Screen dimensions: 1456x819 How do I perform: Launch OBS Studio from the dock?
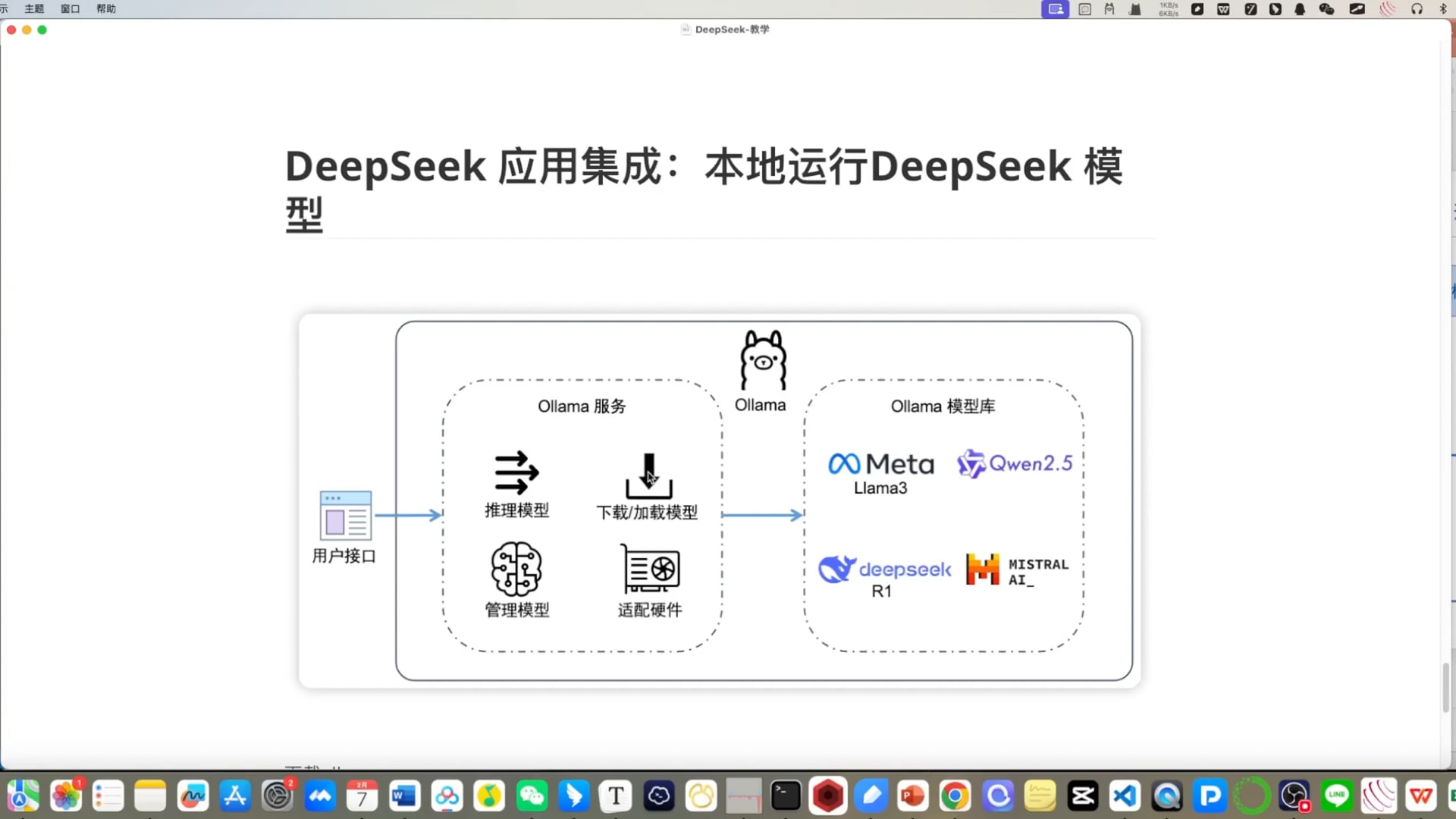[1294, 795]
